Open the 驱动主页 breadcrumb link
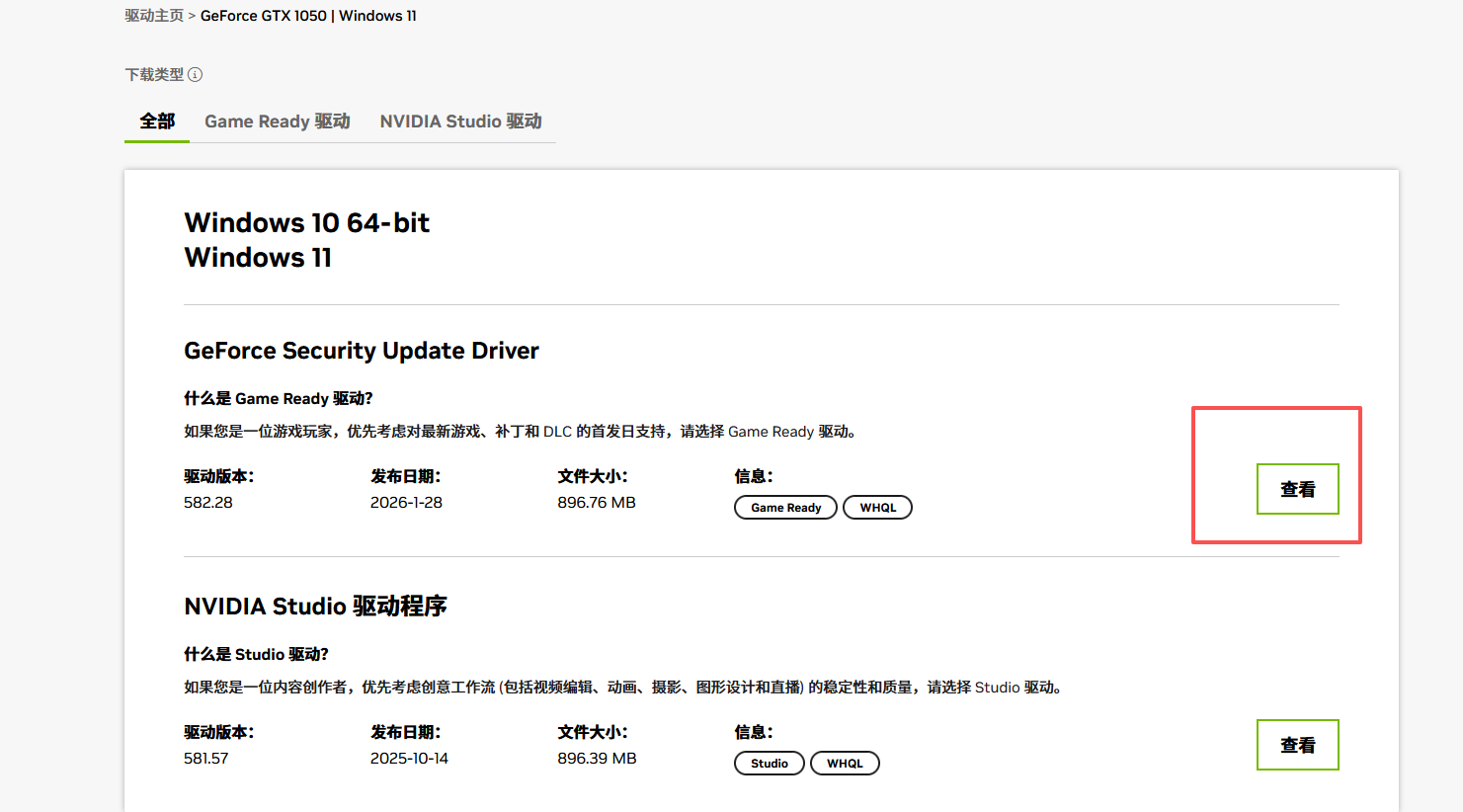This screenshot has width=1463, height=812. pyautogui.click(x=154, y=16)
